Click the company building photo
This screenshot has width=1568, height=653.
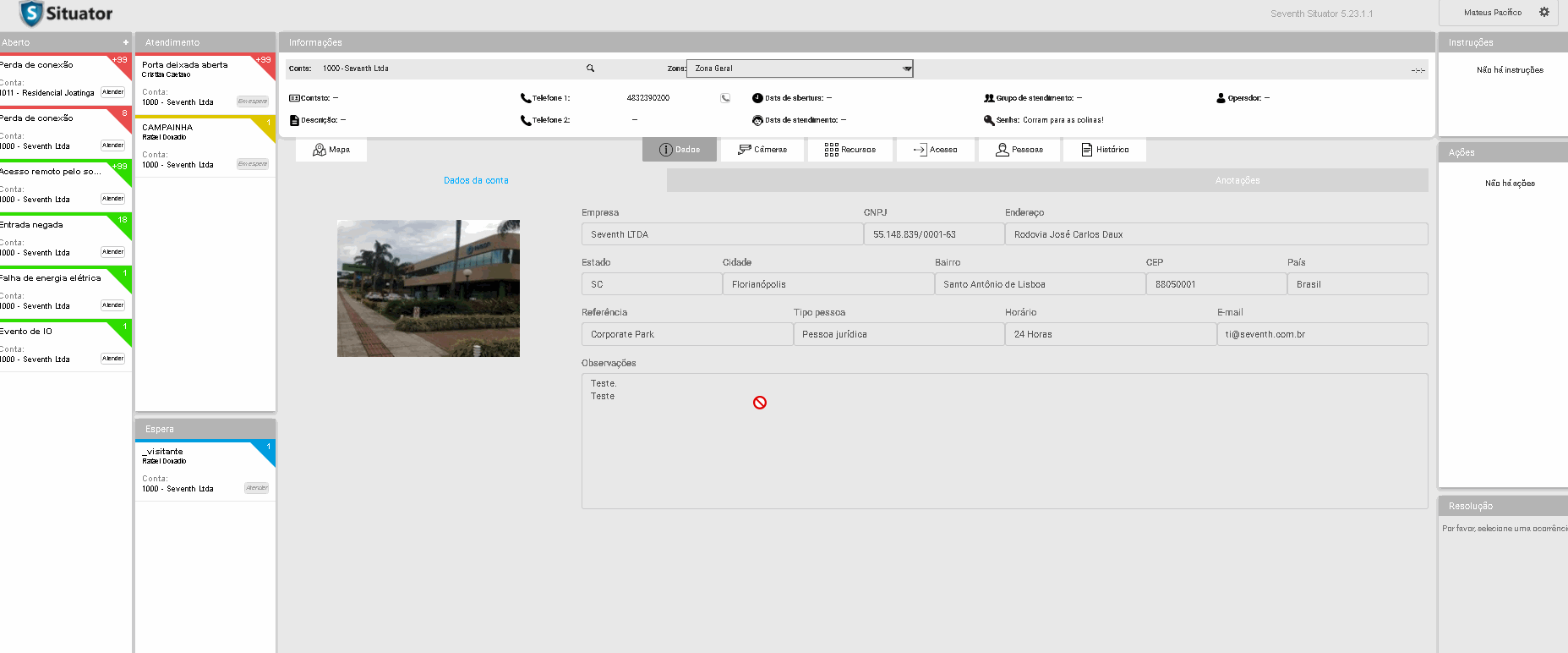pyautogui.click(x=429, y=288)
